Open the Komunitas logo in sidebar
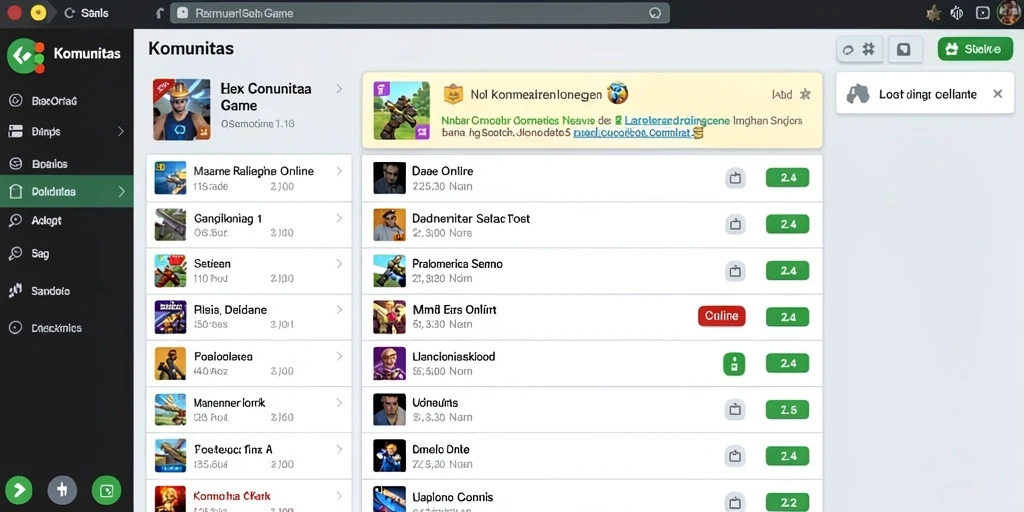 25,56
